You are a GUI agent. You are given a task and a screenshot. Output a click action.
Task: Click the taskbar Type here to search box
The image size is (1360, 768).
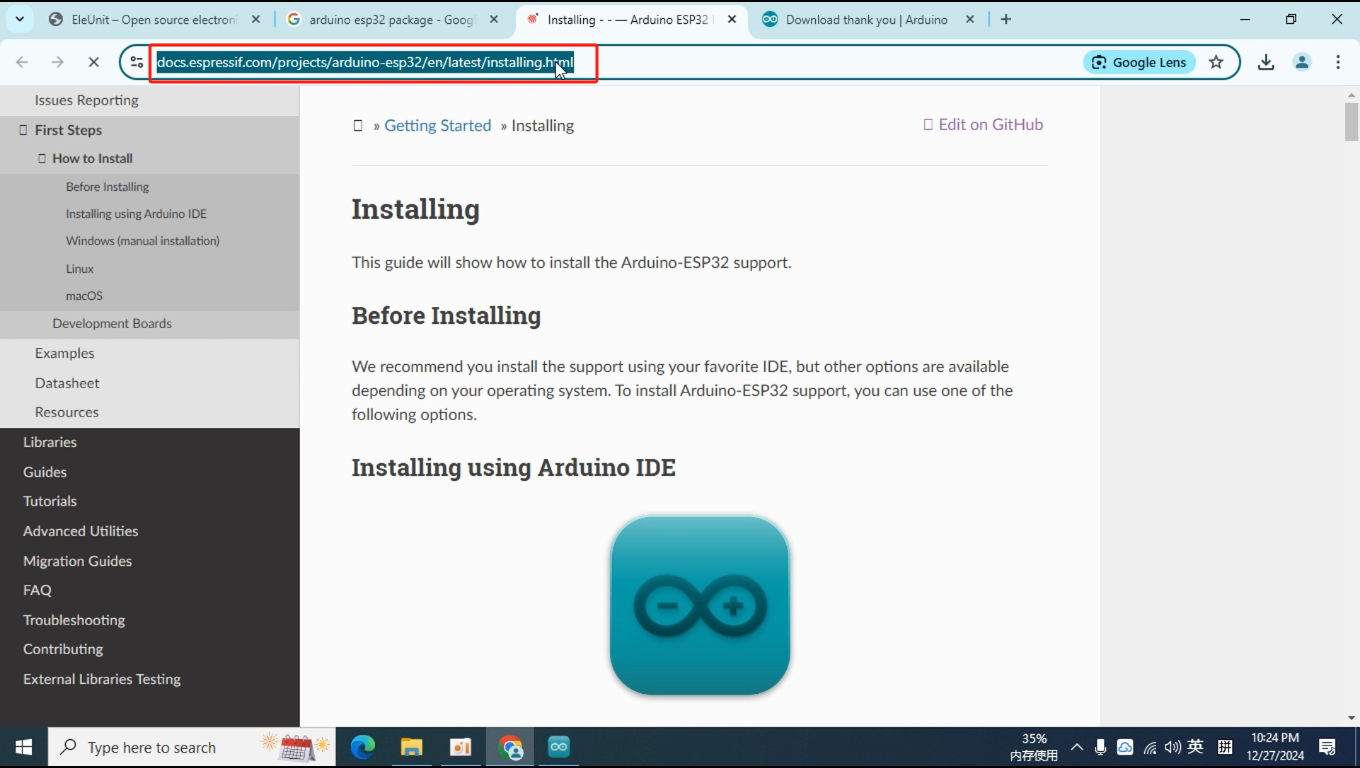191,747
